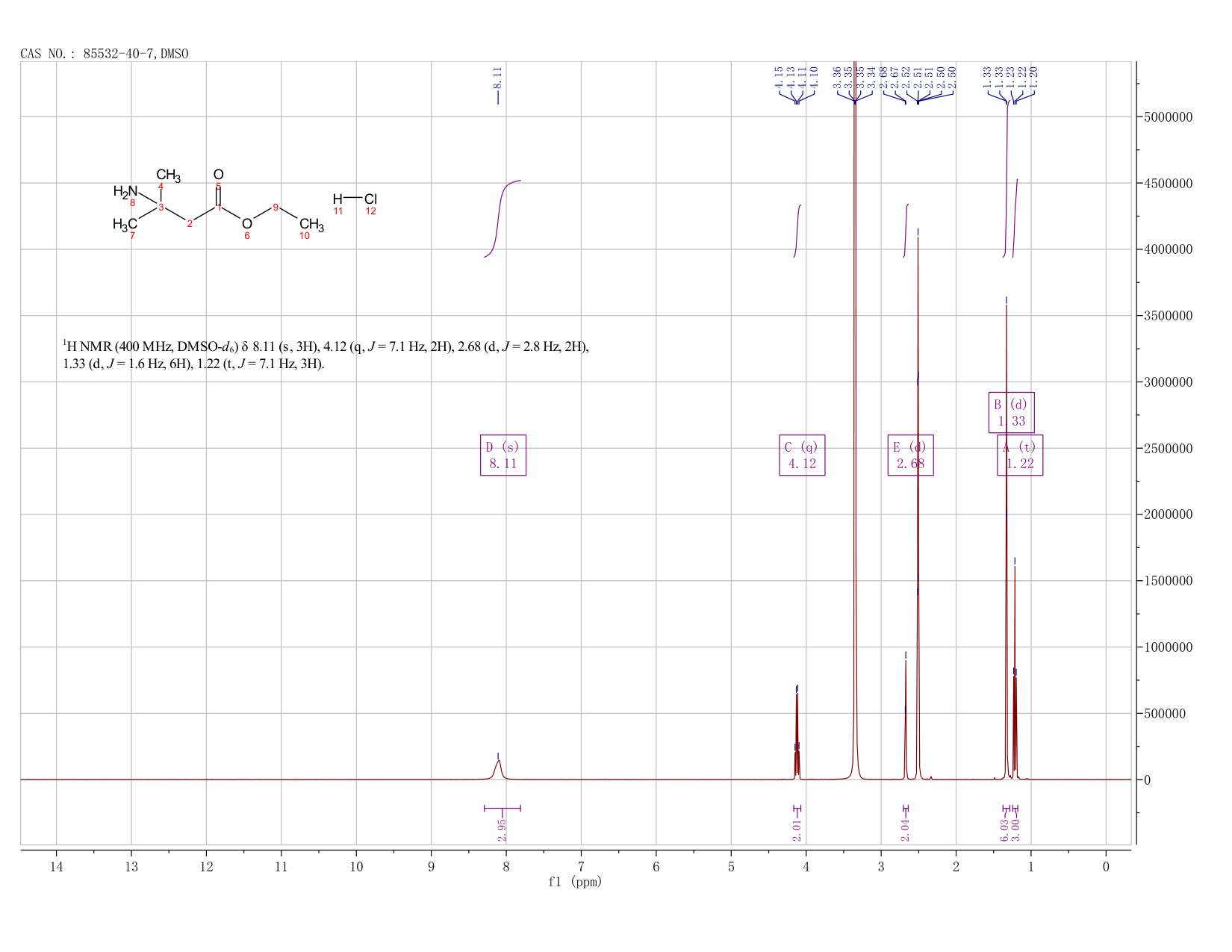This screenshot has width=1232, height=952.
Task: Click the broad NH3 peak at 8.11 ppm
Action: 498,769
